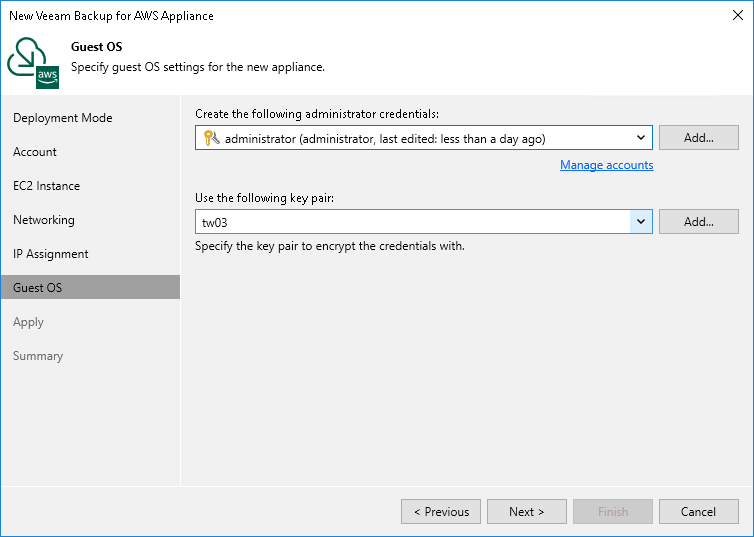This screenshot has height=537, width=754.
Task: Cancel the appliance wizard
Action: coord(698,512)
